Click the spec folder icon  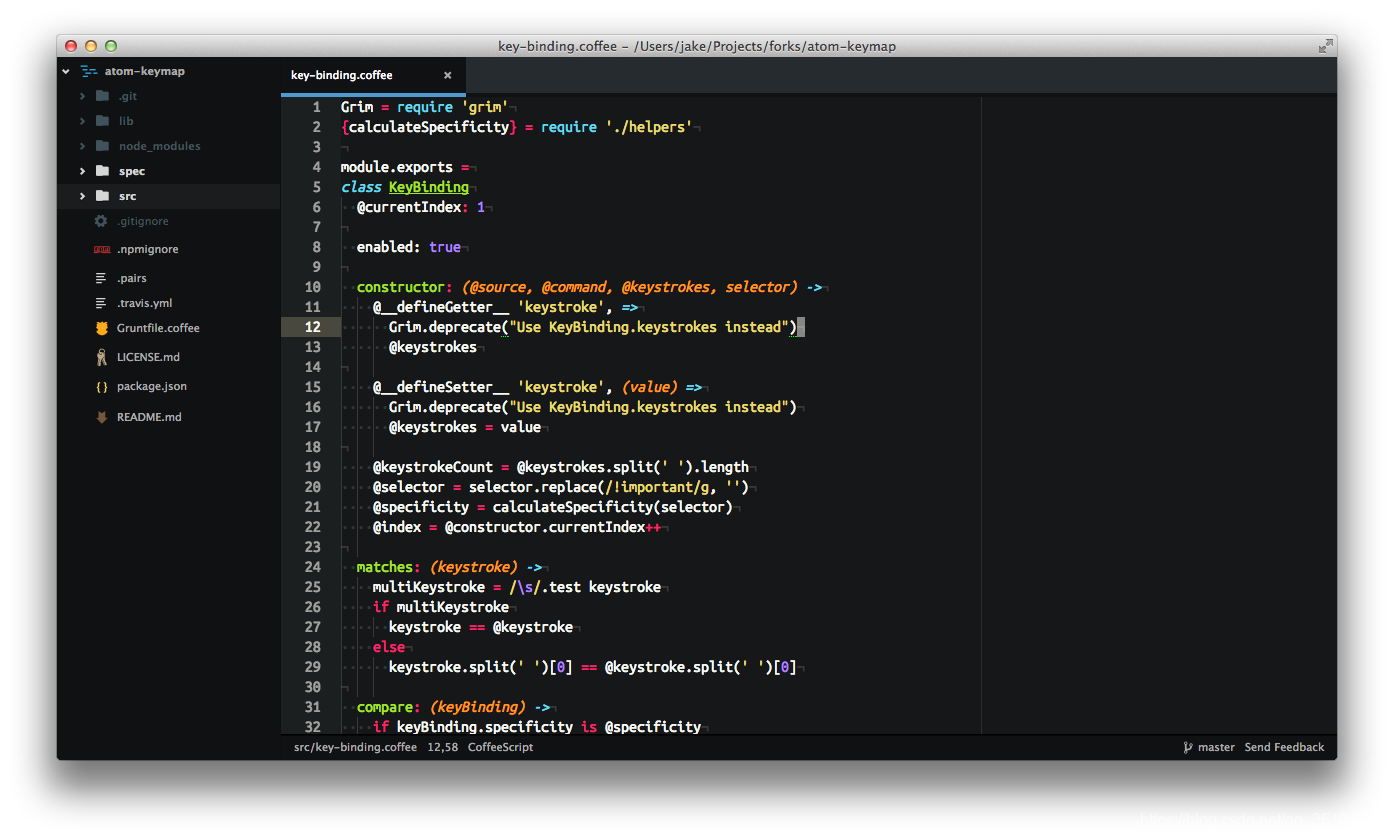click(102, 171)
